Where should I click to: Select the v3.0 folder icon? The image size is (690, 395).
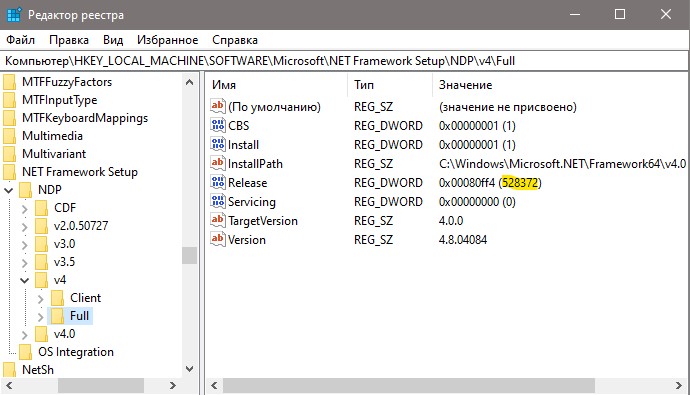coord(41,245)
